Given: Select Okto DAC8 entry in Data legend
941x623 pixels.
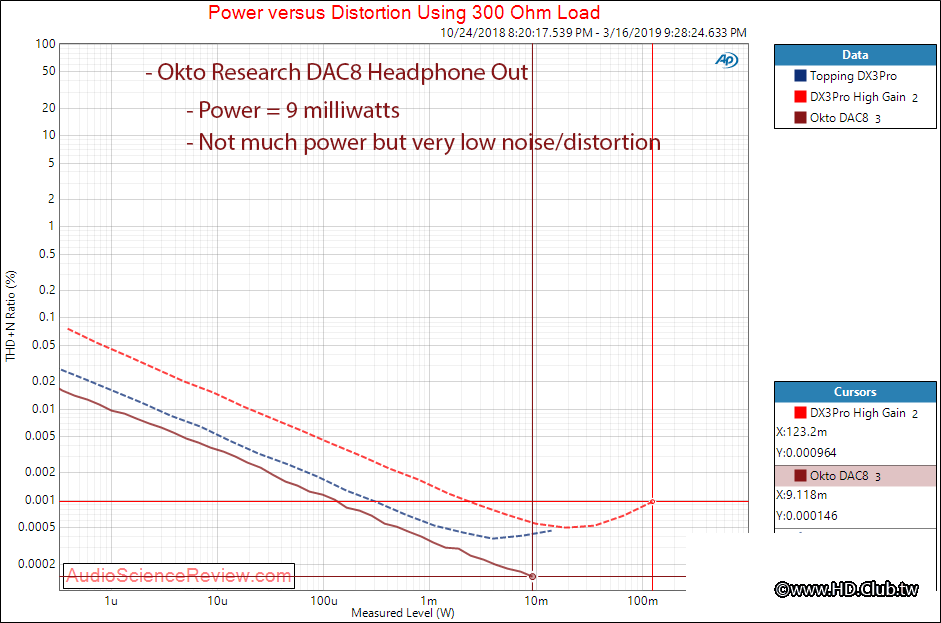Looking at the screenshot, I should tap(837, 118).
